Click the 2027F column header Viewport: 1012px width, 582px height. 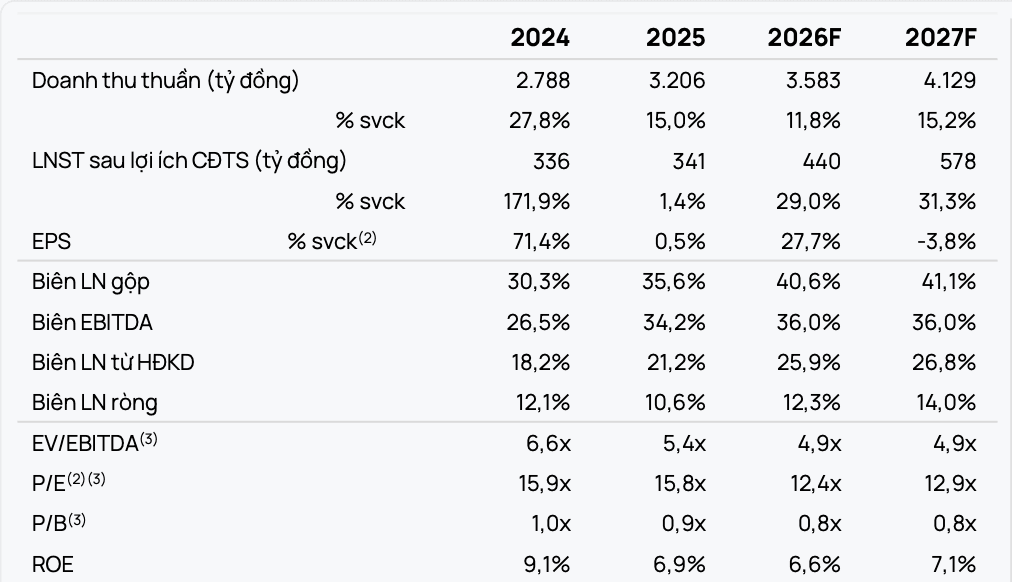941,37
